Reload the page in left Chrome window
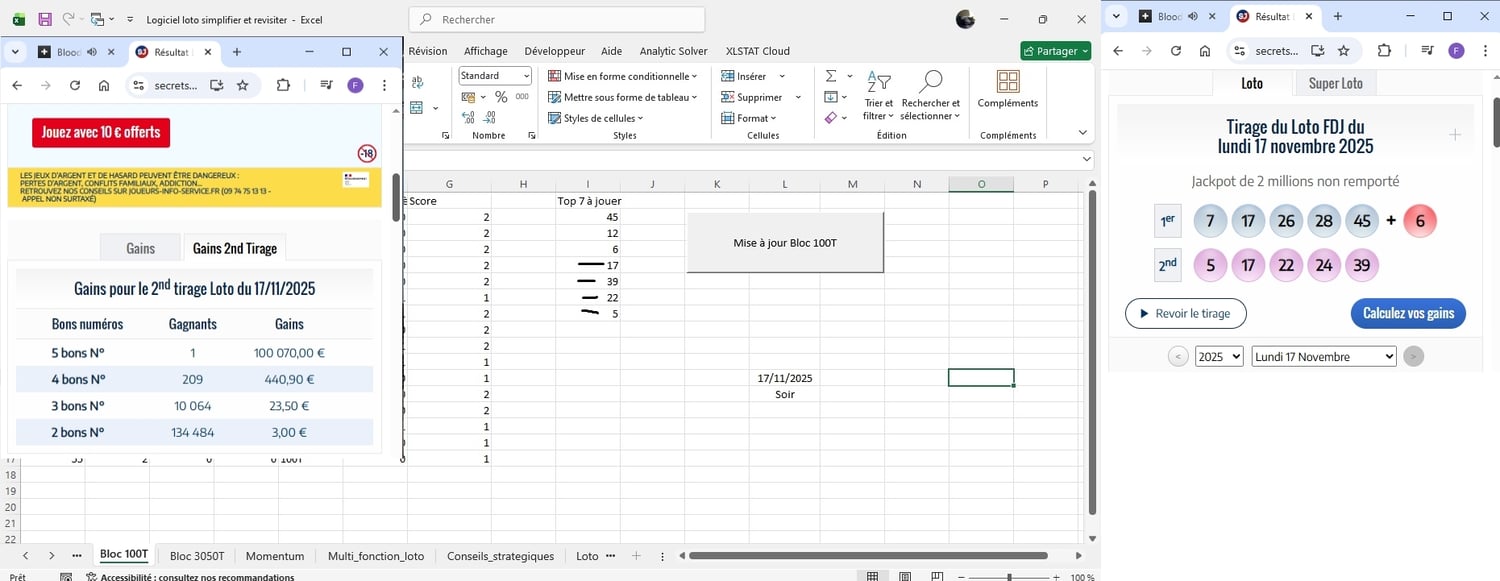This screenshot has width=1500, height=581. [74, 86]
